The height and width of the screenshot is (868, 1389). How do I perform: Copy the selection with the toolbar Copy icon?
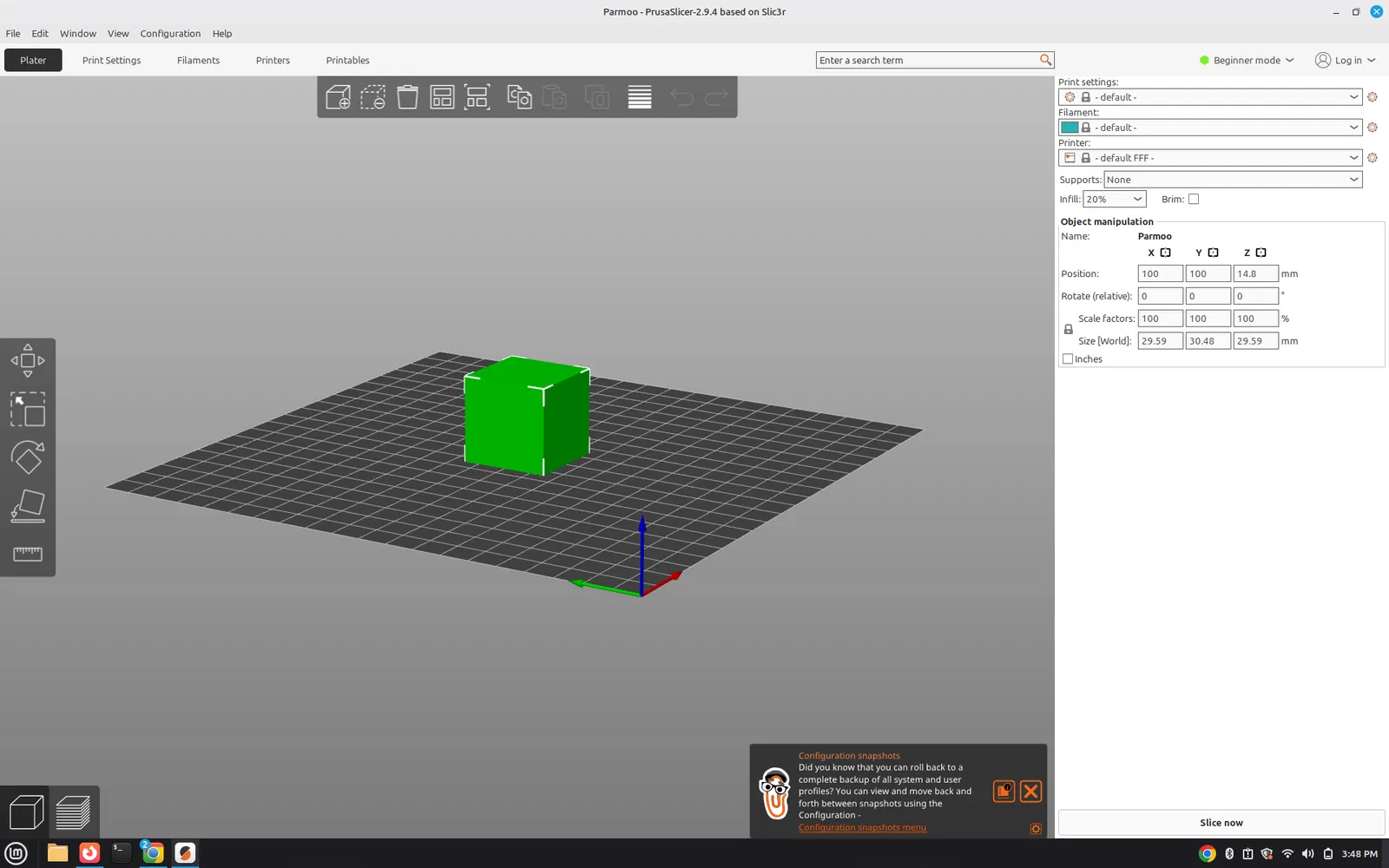[519, 96]
